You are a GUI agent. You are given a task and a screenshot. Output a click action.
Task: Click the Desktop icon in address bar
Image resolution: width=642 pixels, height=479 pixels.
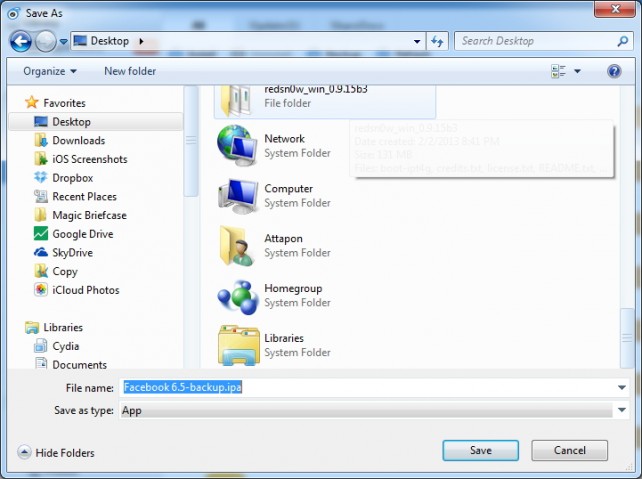[80, 41]
